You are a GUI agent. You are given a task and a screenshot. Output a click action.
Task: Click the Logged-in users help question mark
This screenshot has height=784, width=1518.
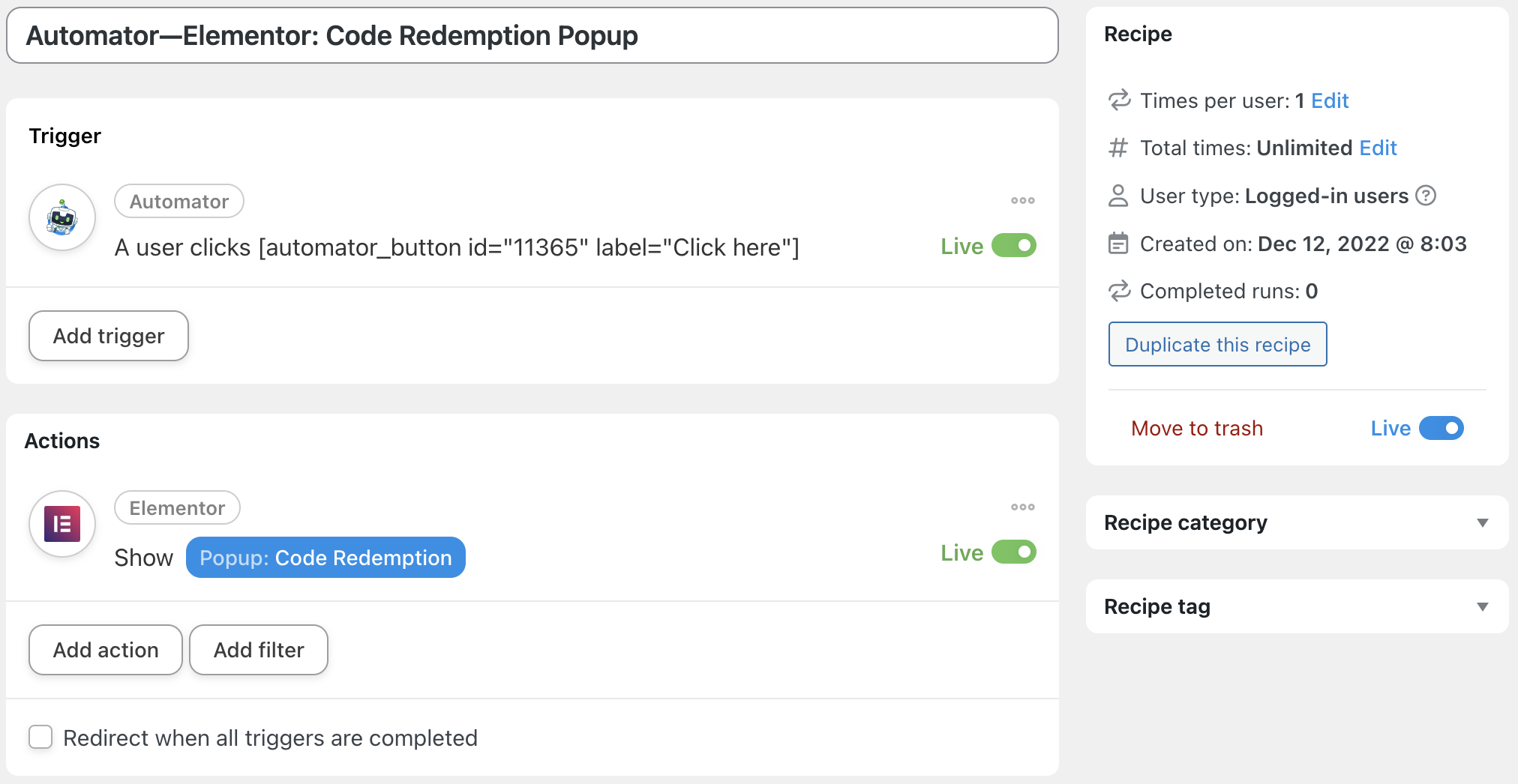(1426, 196)
